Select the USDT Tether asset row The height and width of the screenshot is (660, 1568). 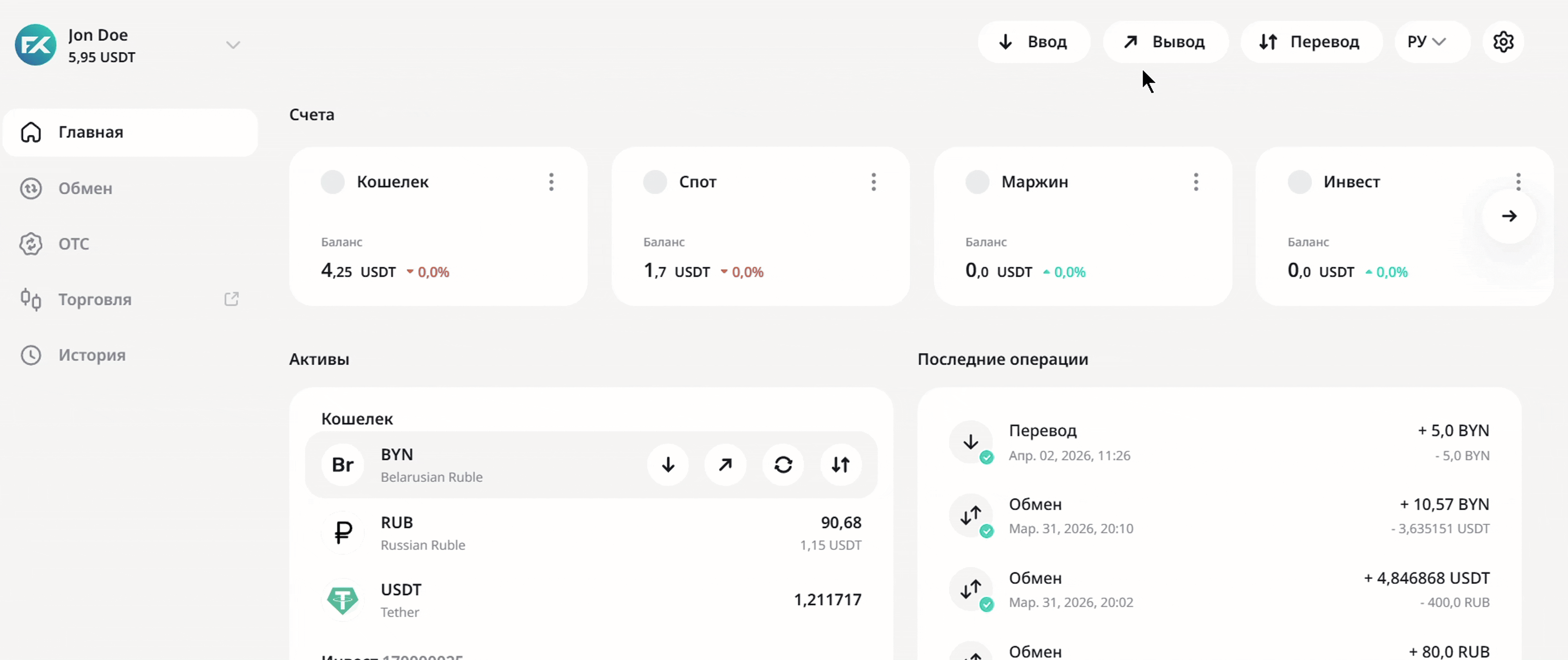590,600
